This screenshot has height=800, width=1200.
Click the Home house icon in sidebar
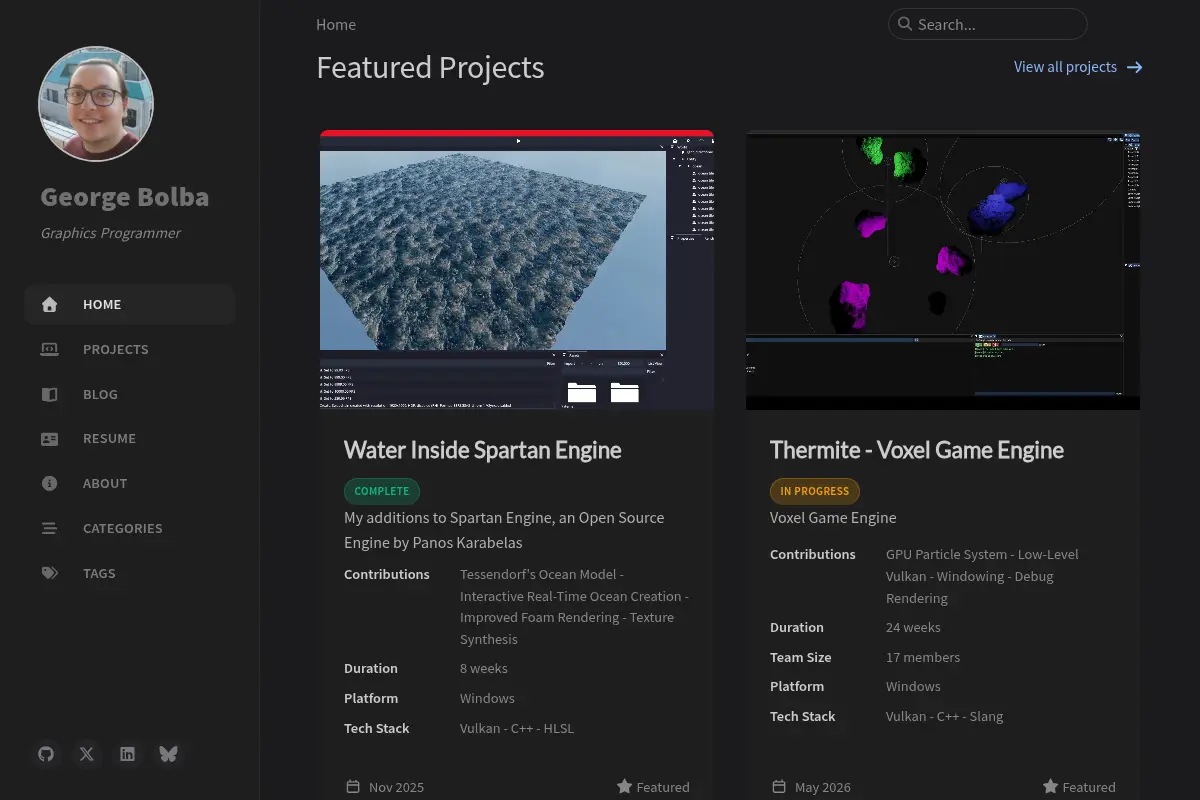pyautogui.click(x=49, y=305)
